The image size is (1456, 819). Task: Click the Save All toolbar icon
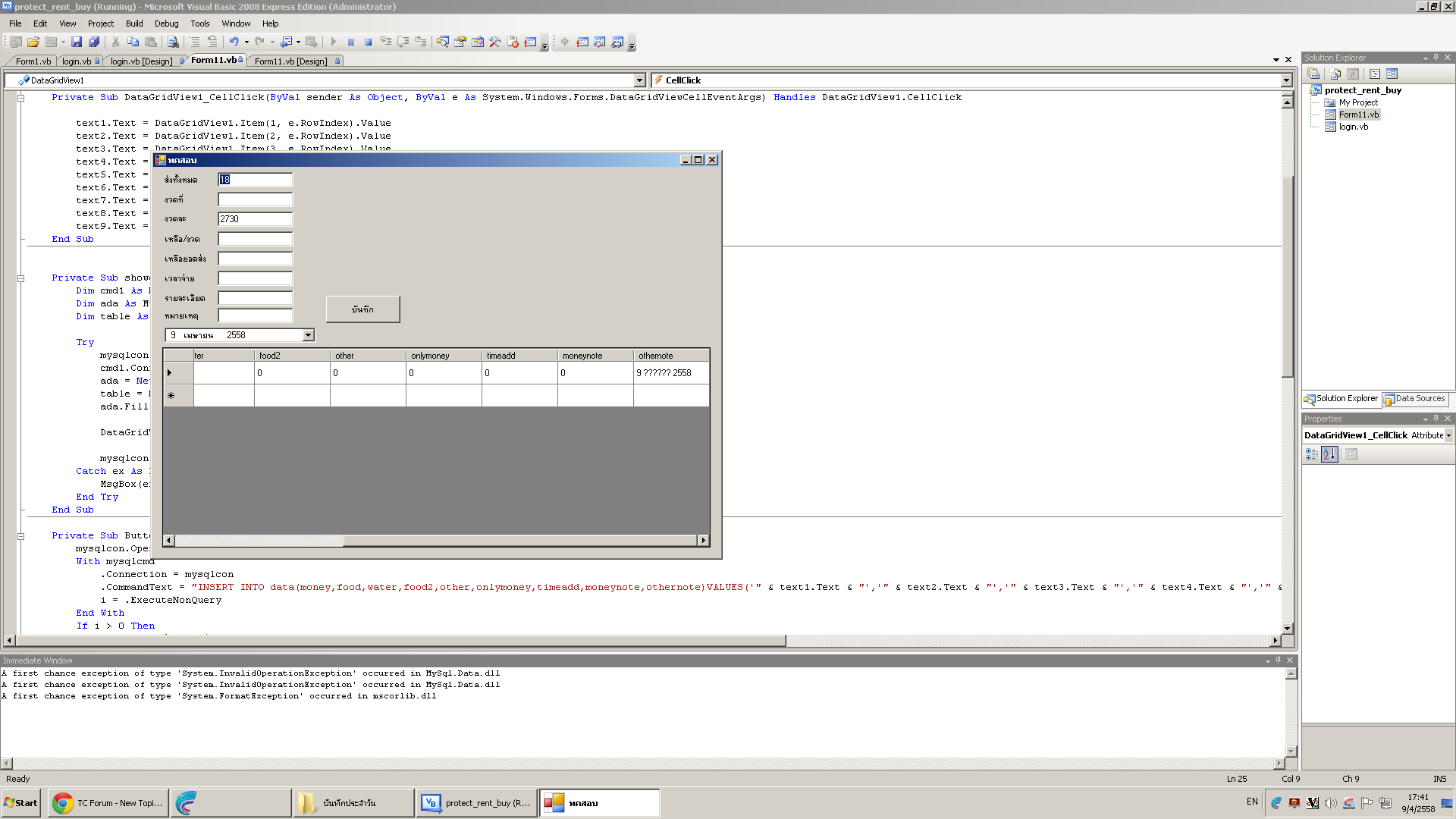(93, 42)
